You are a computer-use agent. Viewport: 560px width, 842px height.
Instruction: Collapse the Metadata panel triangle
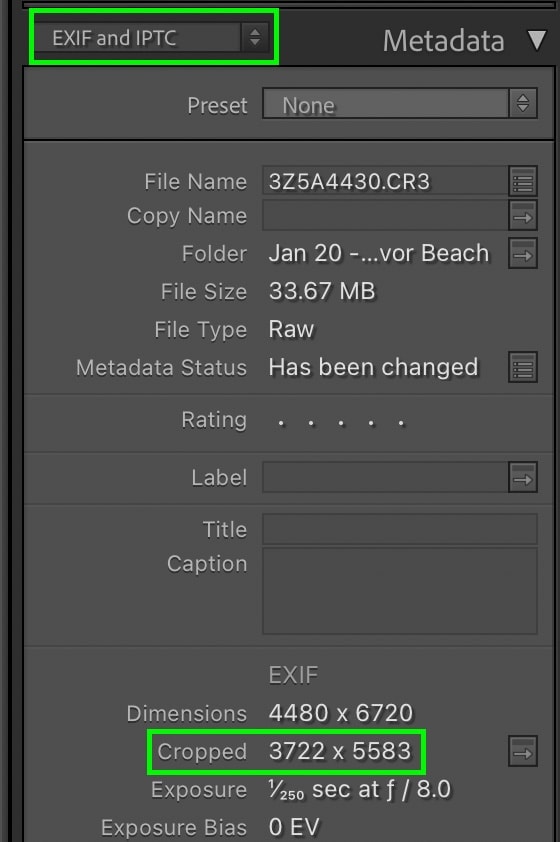point(537,40)
